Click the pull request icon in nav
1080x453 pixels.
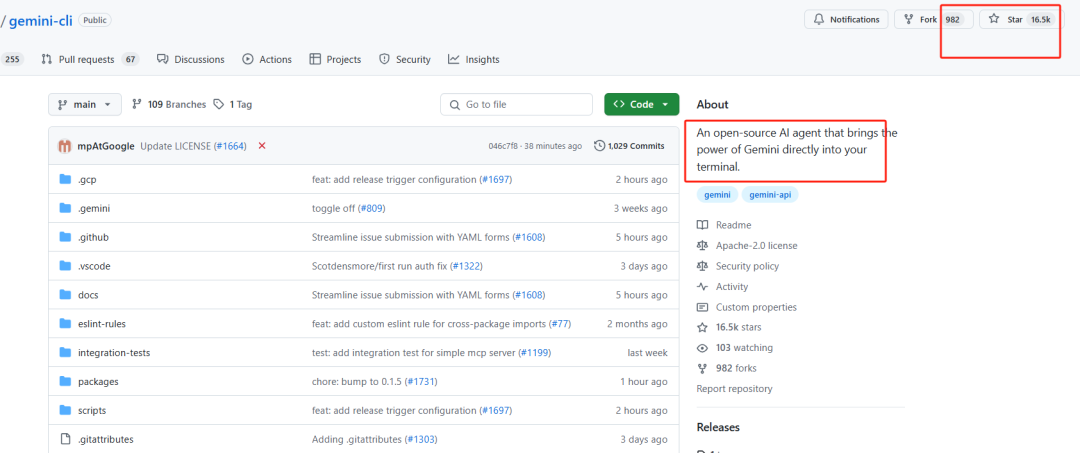(x=47, y=59)
